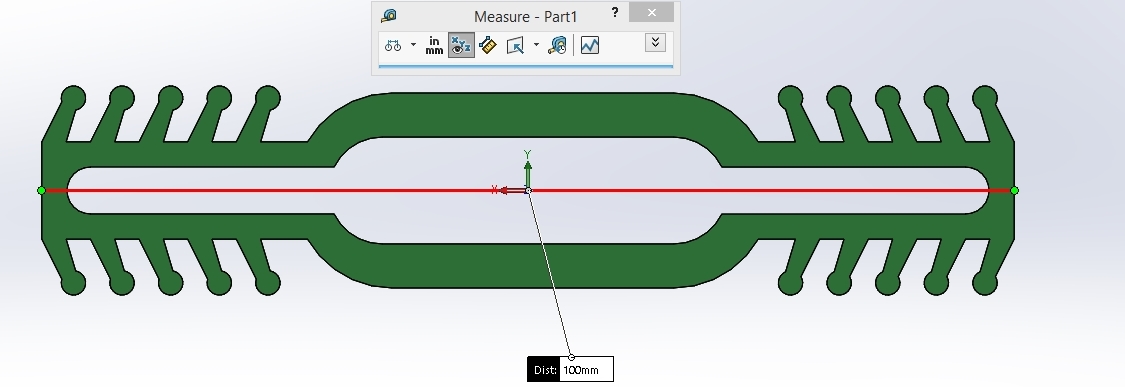The width and height of the screenshot is (1125, 387).
Task: Click the help question mark button
Action: click(614, 13)
